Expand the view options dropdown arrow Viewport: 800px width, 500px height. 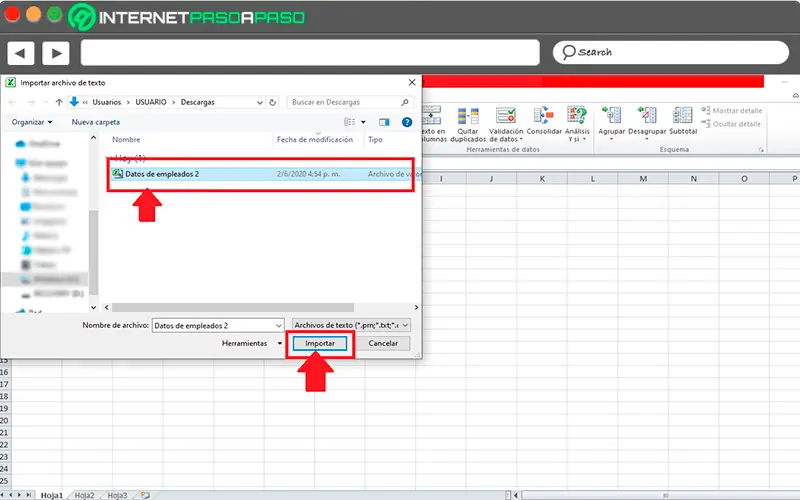pyautogui.click(x=363, y=122)
